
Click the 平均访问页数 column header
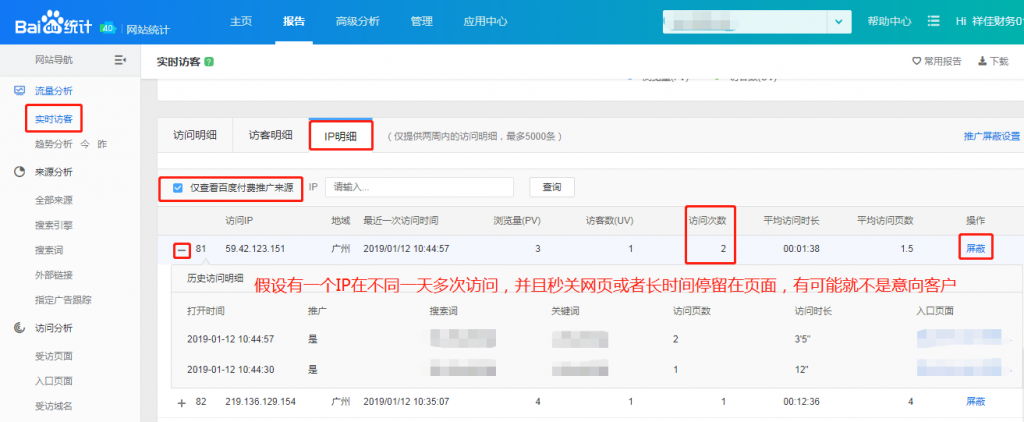885,221
